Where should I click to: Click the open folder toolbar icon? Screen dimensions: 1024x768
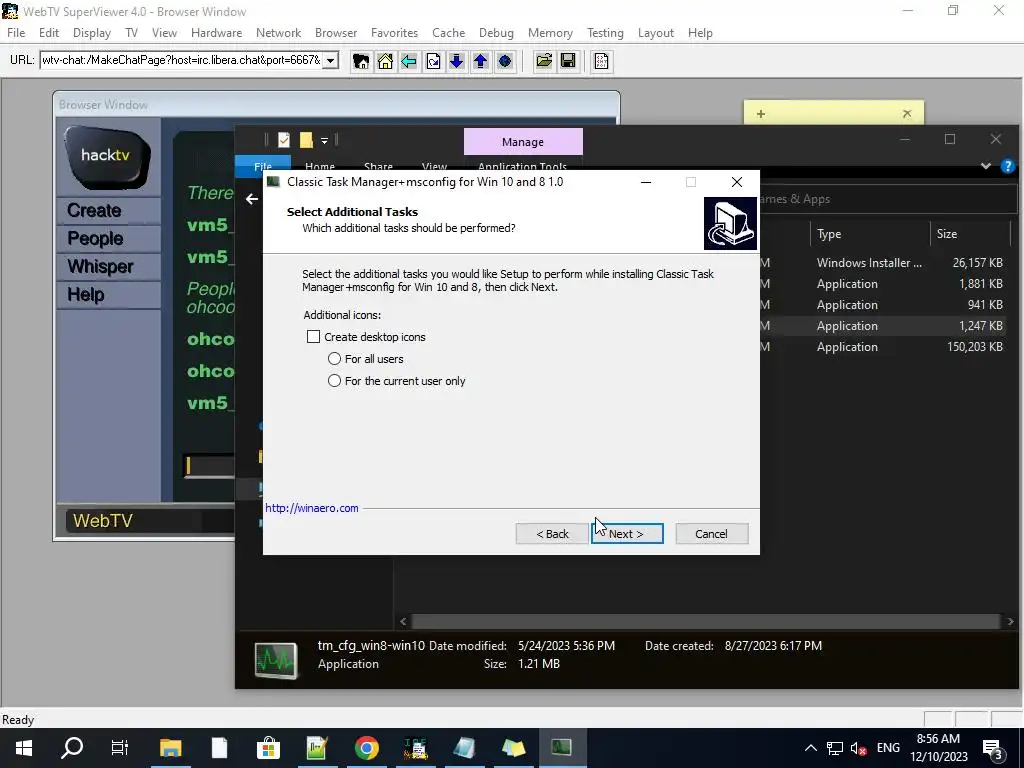[544, 61]
